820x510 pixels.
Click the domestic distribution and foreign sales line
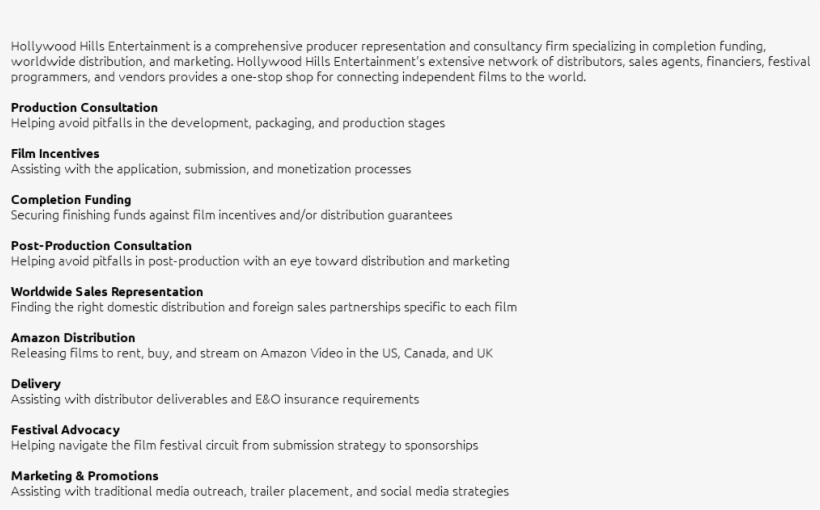tap(264, 308)
